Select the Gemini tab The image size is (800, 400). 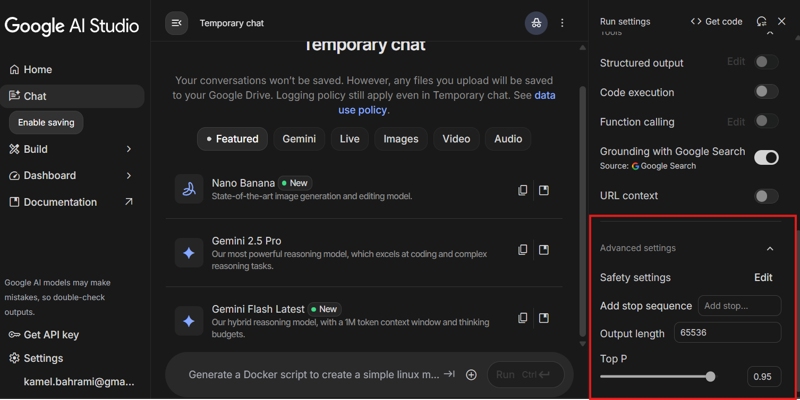tap(299, 139)
